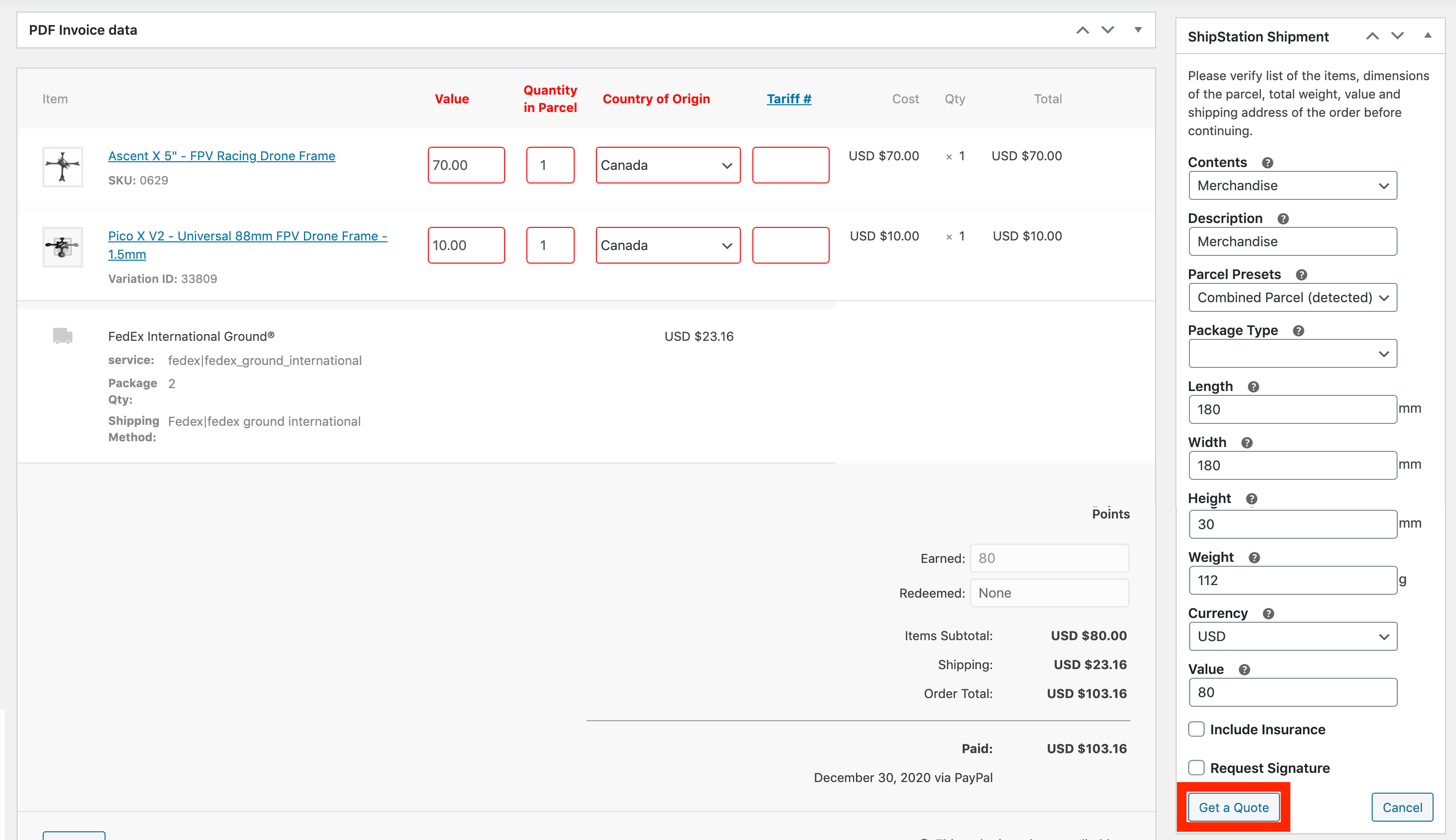This screenshot has height=840, width=1456.
Task: Open the empty Package Type dropdown
Action: [x=1293, y=354]
